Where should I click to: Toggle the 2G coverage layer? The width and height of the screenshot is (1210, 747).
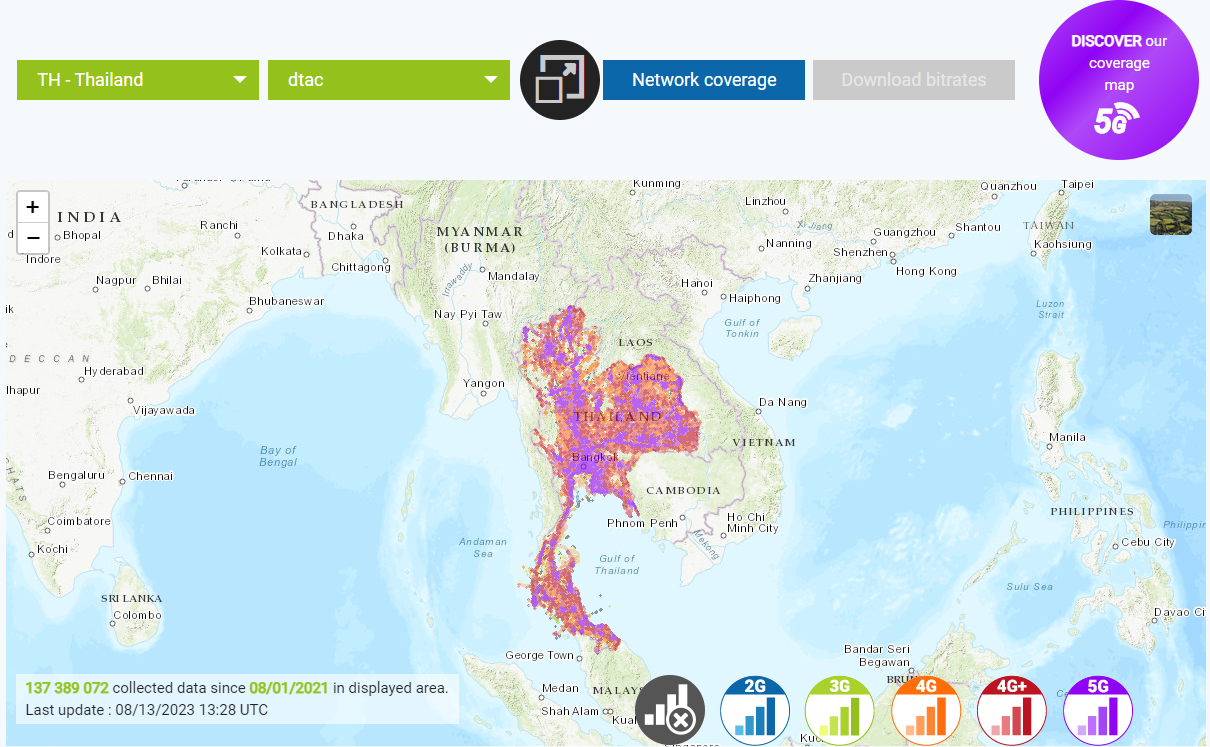pos(755,710)
